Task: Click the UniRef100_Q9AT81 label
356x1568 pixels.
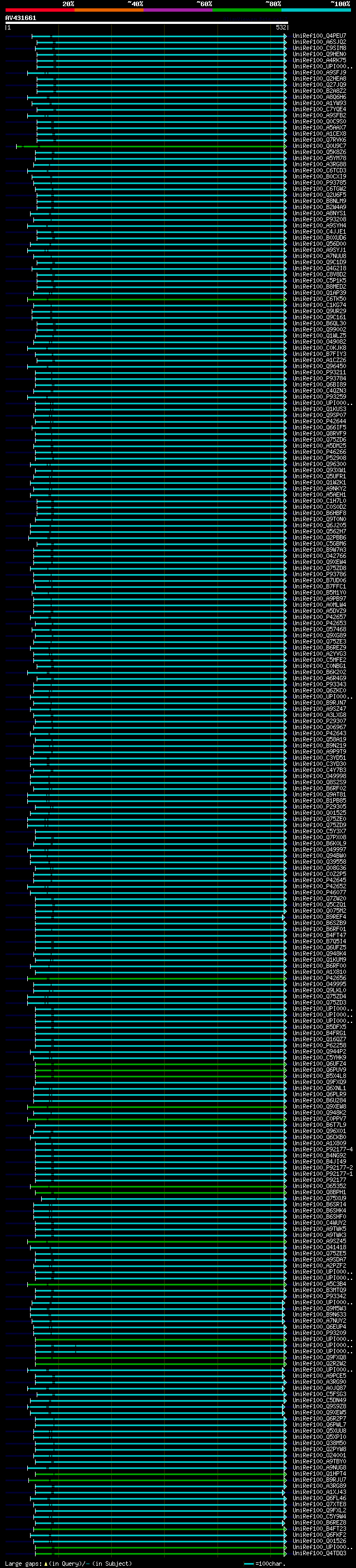Action: point(319,794)
